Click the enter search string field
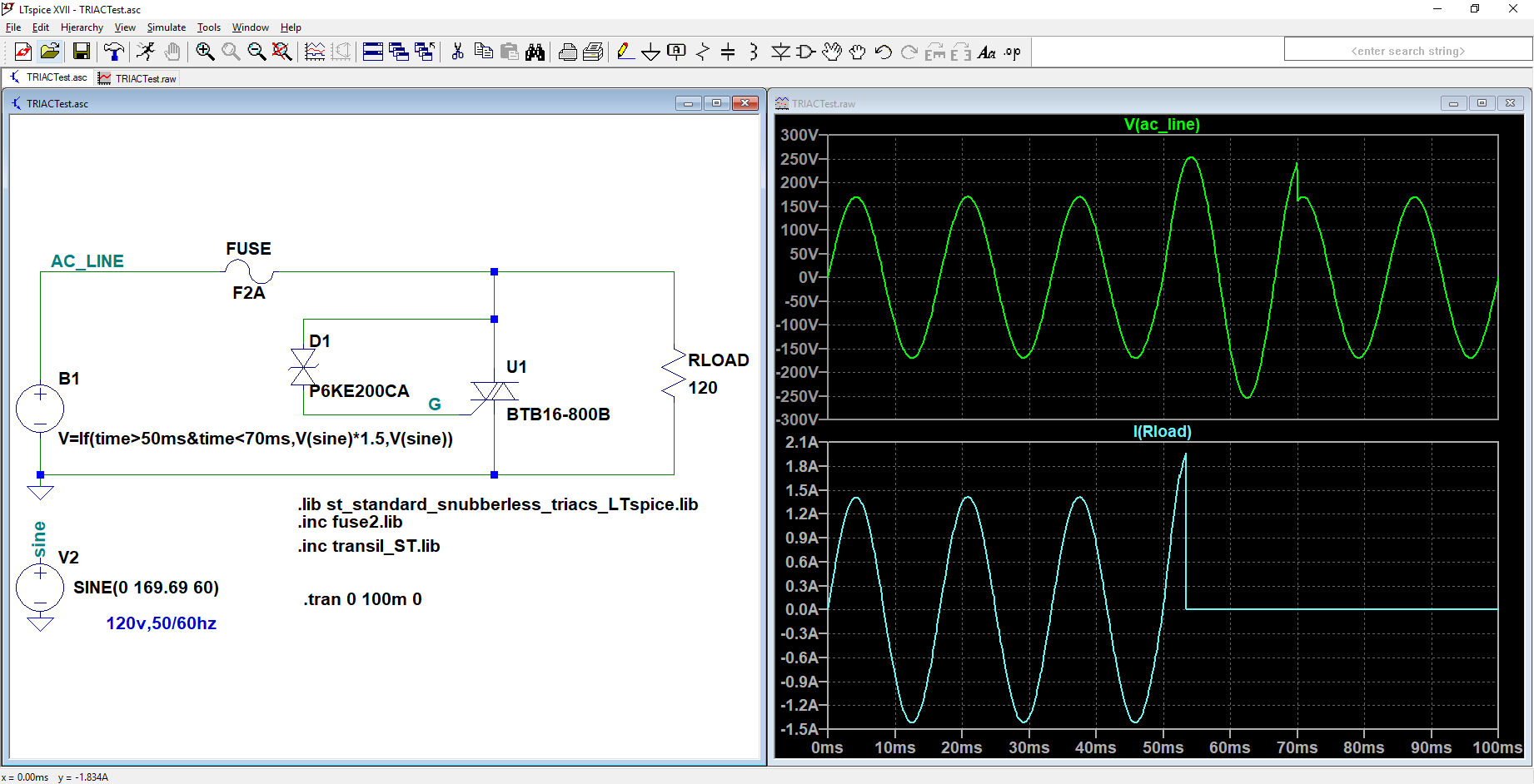The width and height of the screenshot is (1534, 784). point(1407,50)
